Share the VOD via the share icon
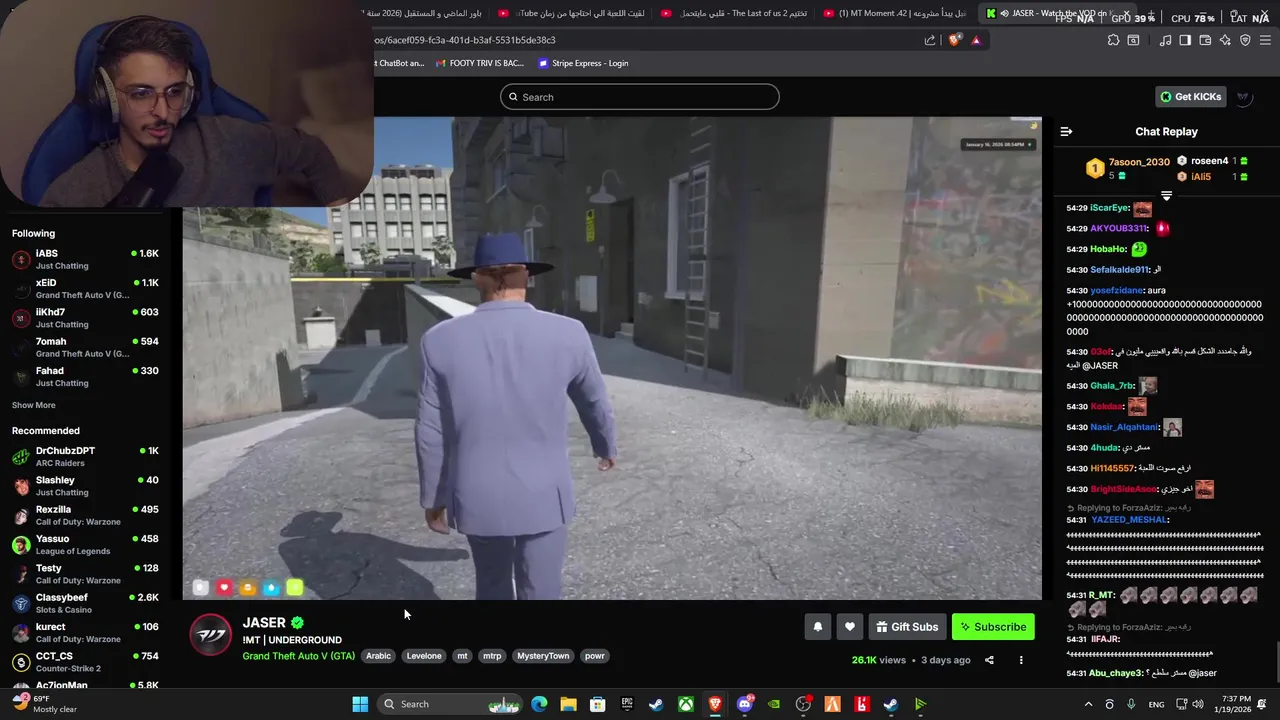 pos(989,660)
